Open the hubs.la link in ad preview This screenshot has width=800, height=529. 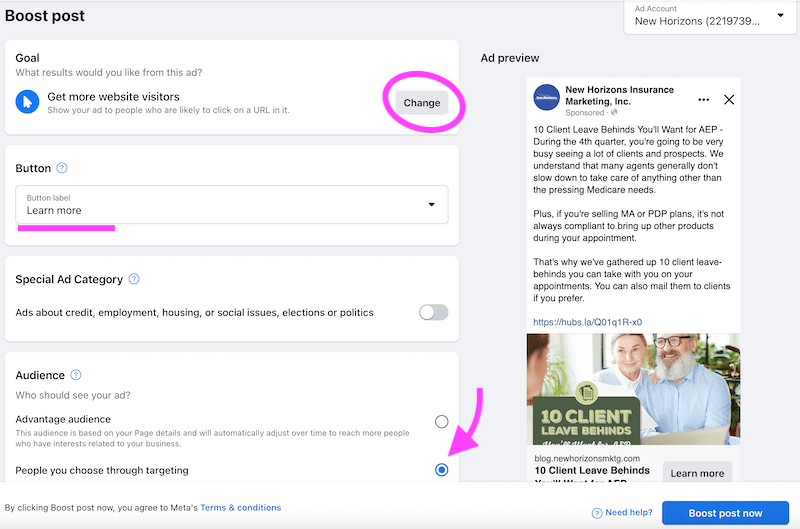(587, 322)
